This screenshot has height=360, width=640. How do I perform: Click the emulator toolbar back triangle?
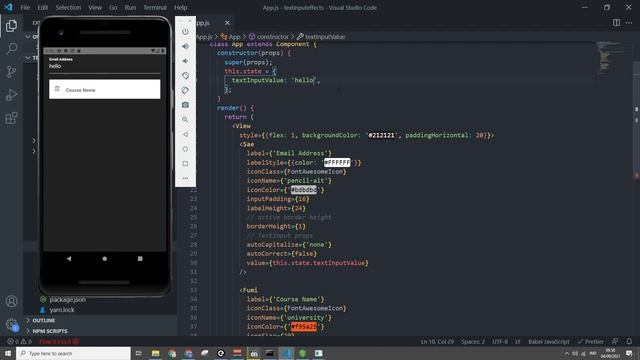(x=185, y=134)
